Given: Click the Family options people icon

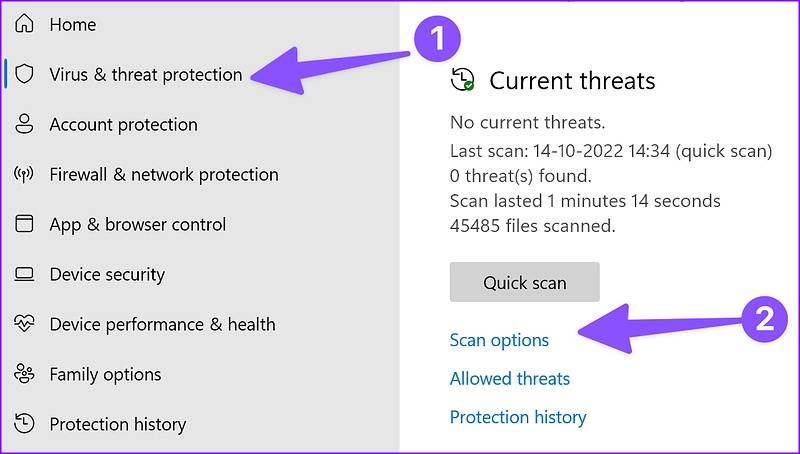Looking at the screenshot, I should pos(25,374).
